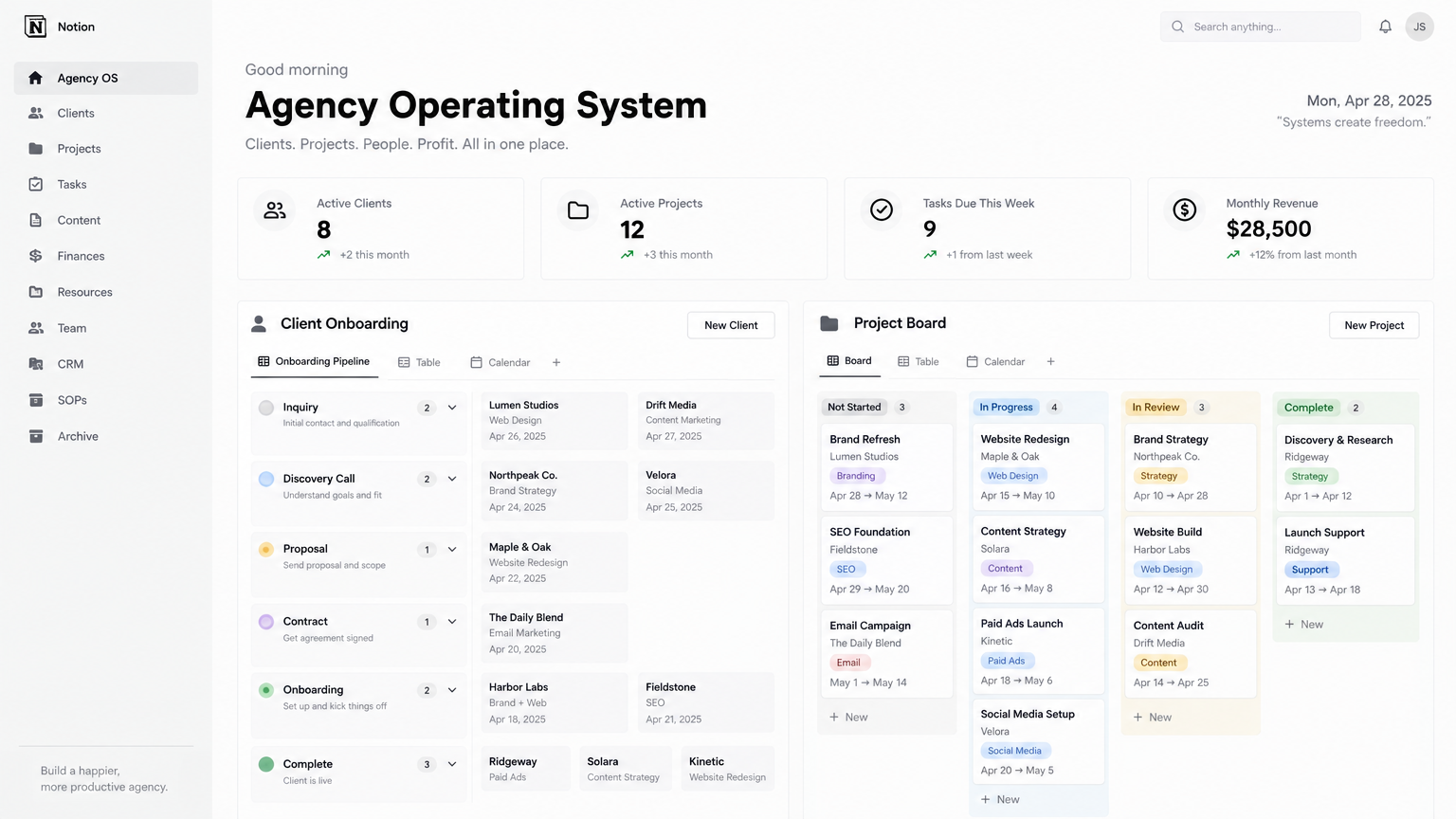Open notifications bell icon

pos(1385,27)
